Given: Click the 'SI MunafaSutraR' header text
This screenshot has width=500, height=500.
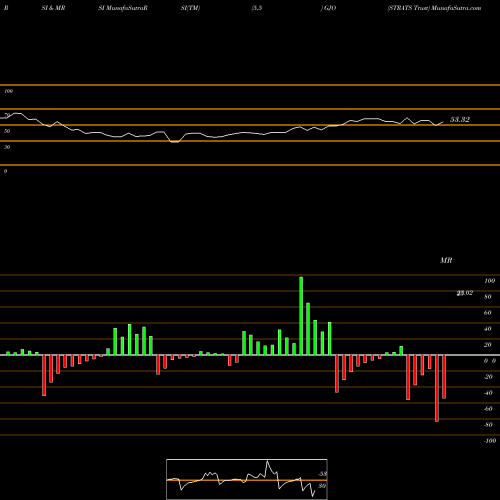Looking at the screenshot, I should point(123,8).
